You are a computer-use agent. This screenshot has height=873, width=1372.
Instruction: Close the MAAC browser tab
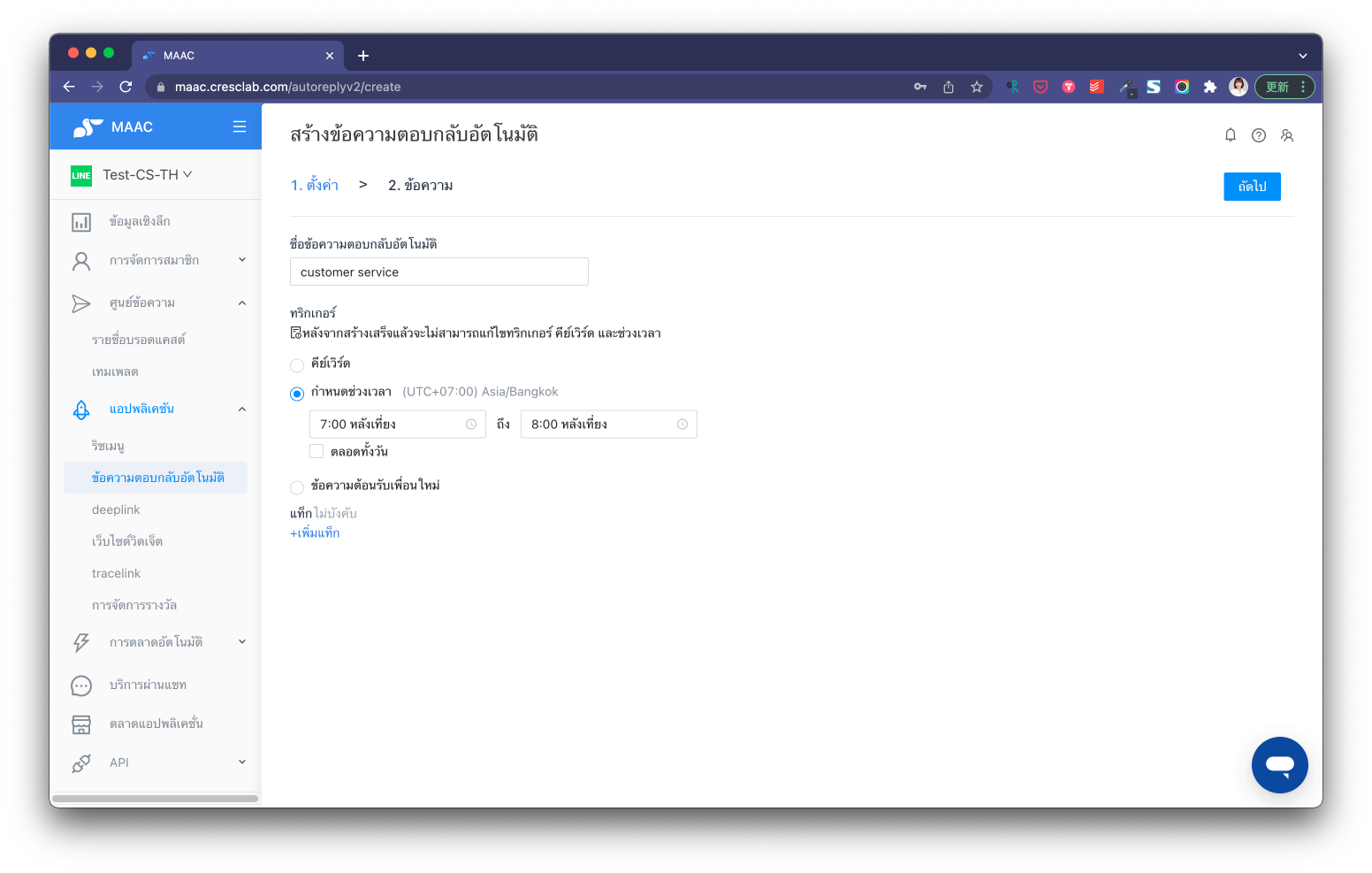pyautogui.click(x=330, y=56)
